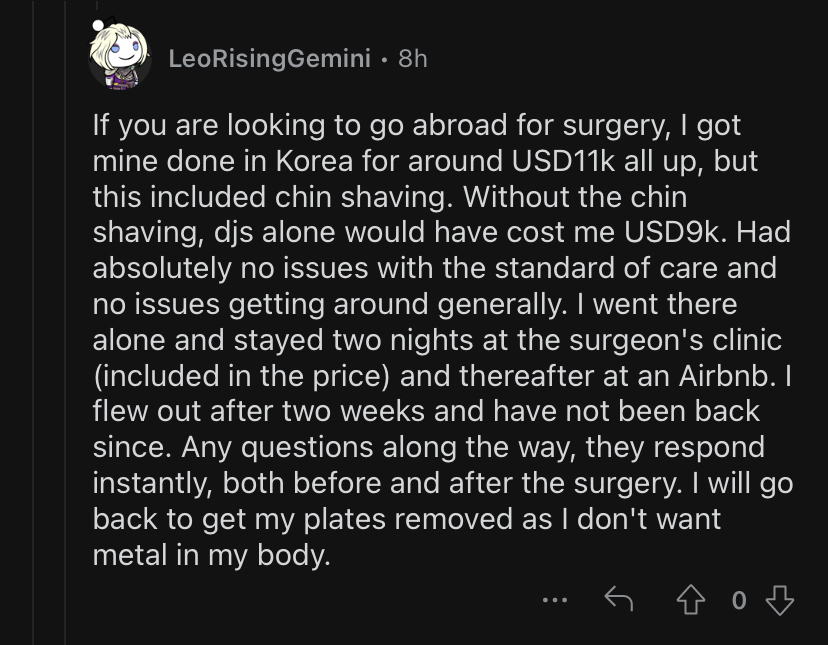
Task: Click the dot separator after the username
Action: click(384, 60)
